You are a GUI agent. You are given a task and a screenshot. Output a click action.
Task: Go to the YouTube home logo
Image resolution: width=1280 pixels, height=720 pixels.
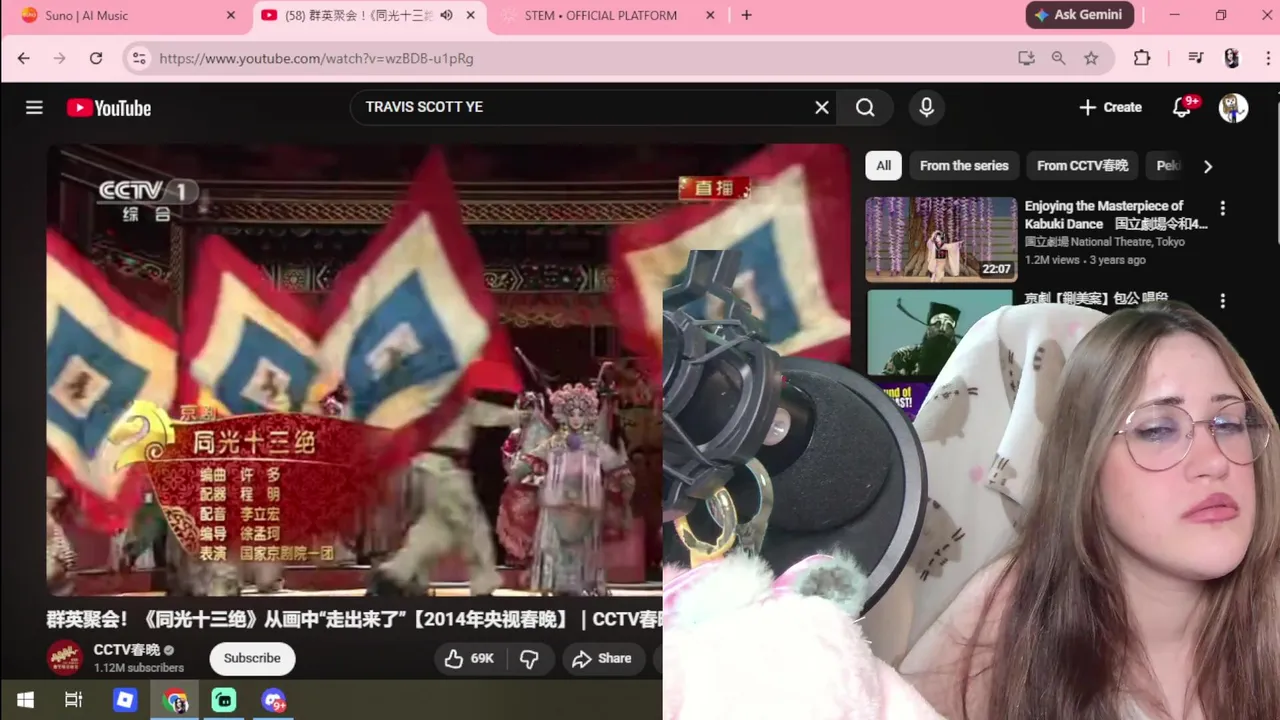tap(109, 108)
